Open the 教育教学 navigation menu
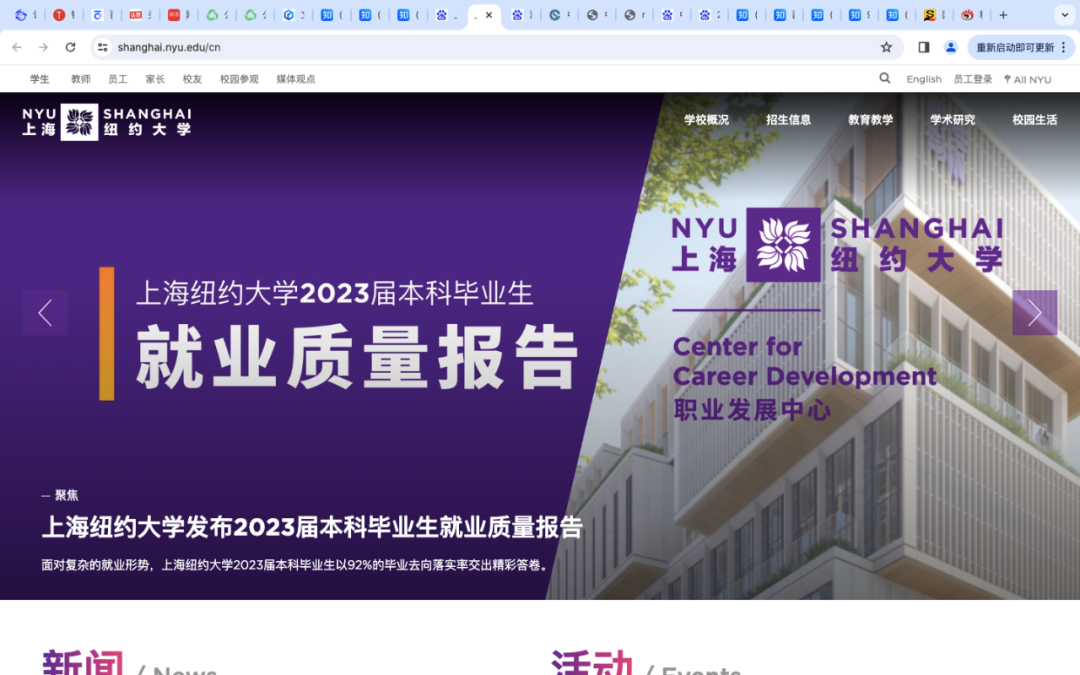Screen dimensions: 1080x675 (x=870, y=120)
